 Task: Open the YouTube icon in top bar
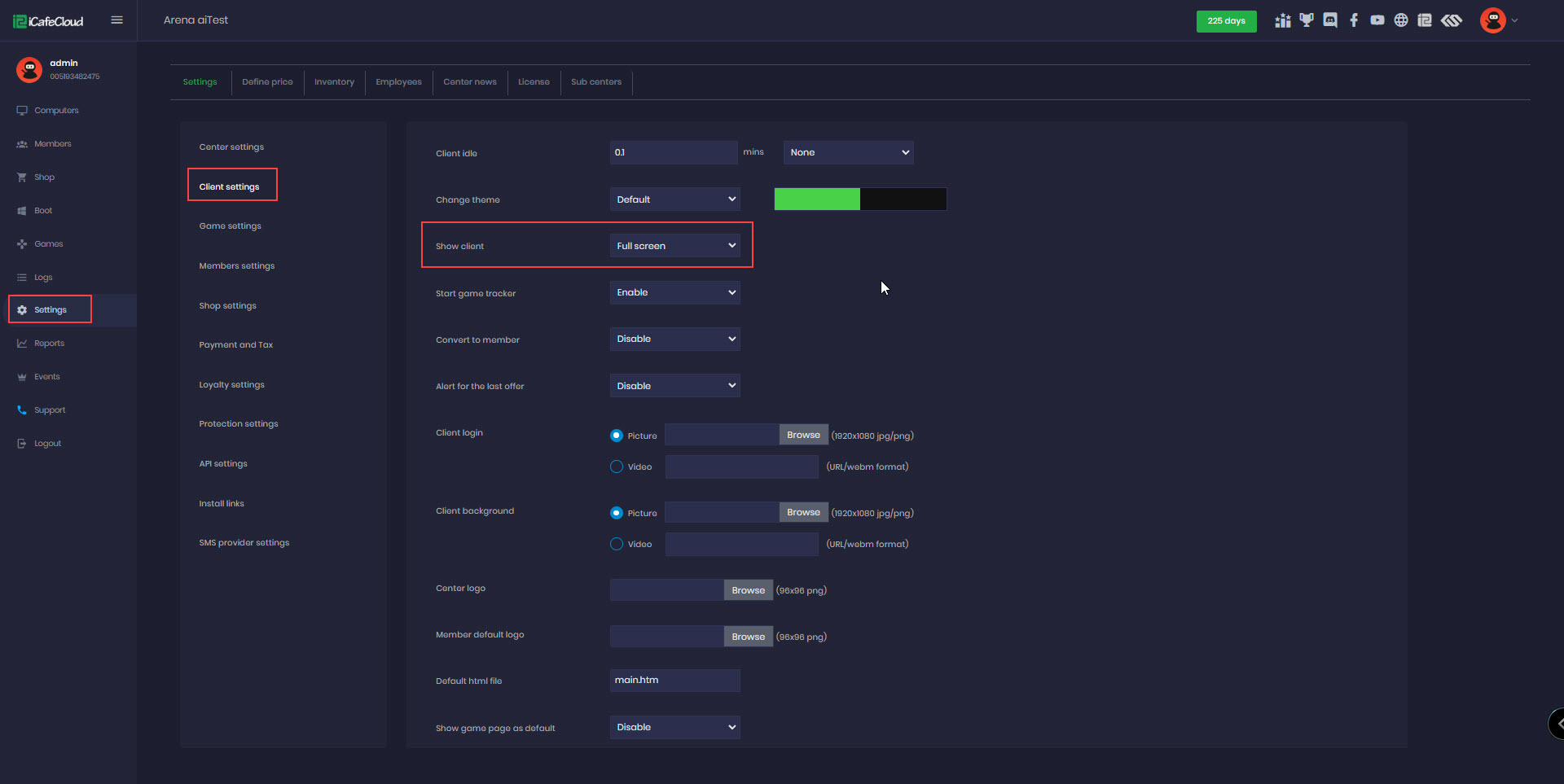point(1377,20)
